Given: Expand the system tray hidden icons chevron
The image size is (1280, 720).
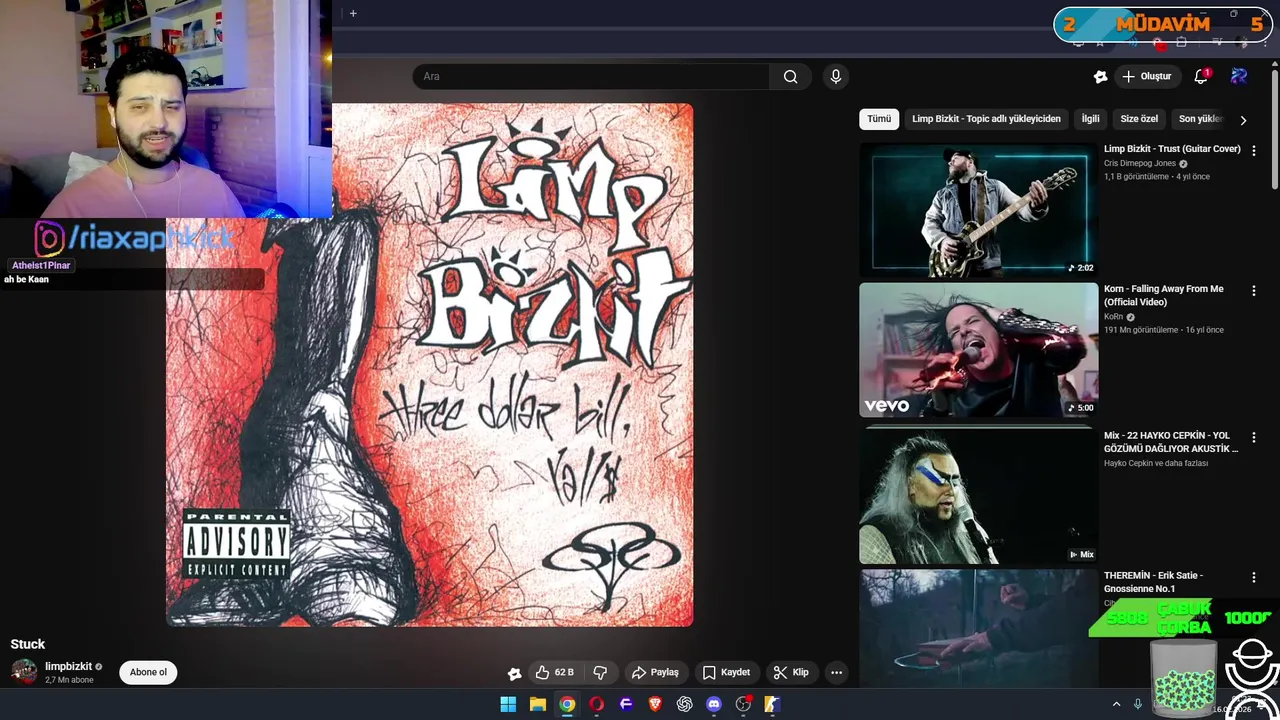Looking at the screenshot, I should point(1116,704).
